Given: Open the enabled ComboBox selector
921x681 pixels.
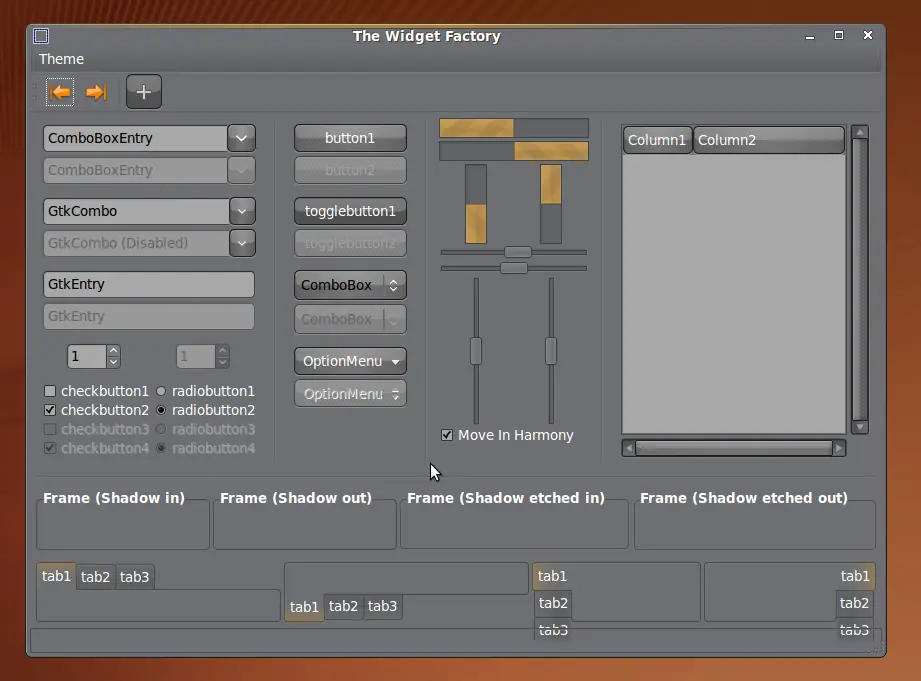Looking at the screenshot, I should 350,285.
